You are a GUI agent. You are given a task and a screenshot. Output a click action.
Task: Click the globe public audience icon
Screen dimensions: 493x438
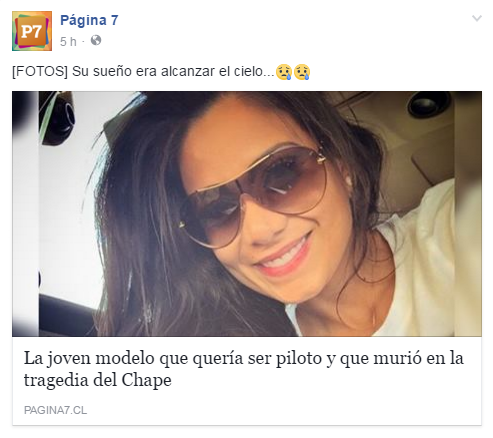[96, 41]
